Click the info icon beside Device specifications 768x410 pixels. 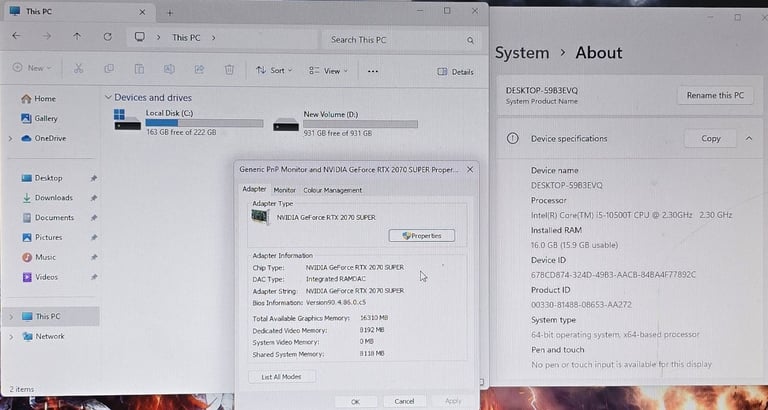512,139
